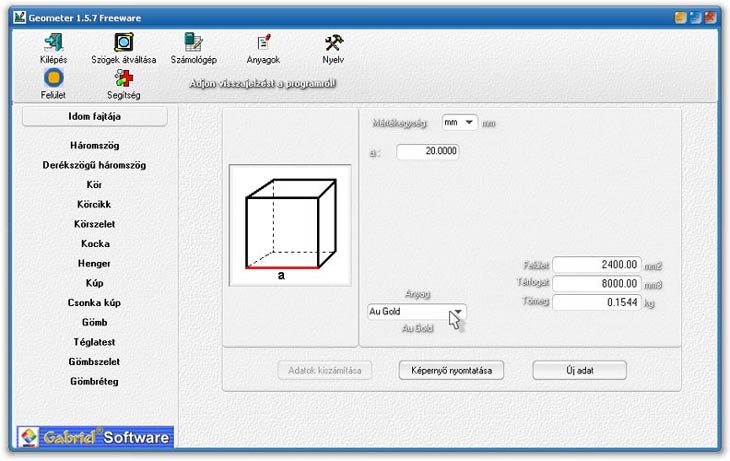The width and height of the screenshot is (730, 461).
Task: Click the Új adat button
Action: (x=579, y=370)
